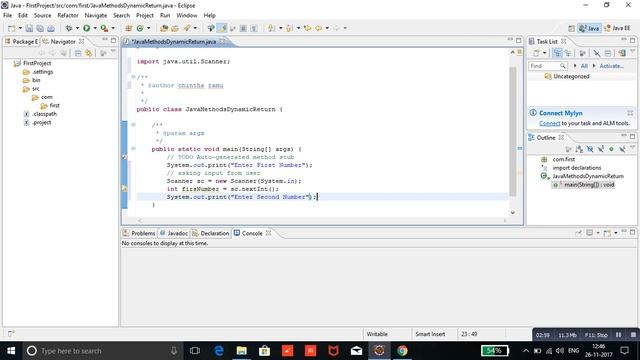Toggle Hide Local Types in Outline
This screenshot has height=360, width=640.
pos(622,149)
